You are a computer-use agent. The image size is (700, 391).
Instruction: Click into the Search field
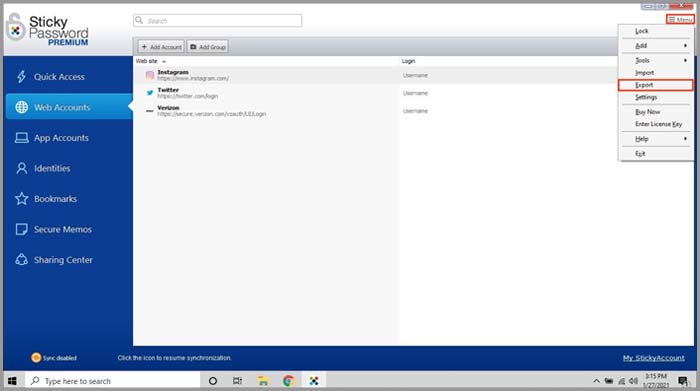coord(217,20)
